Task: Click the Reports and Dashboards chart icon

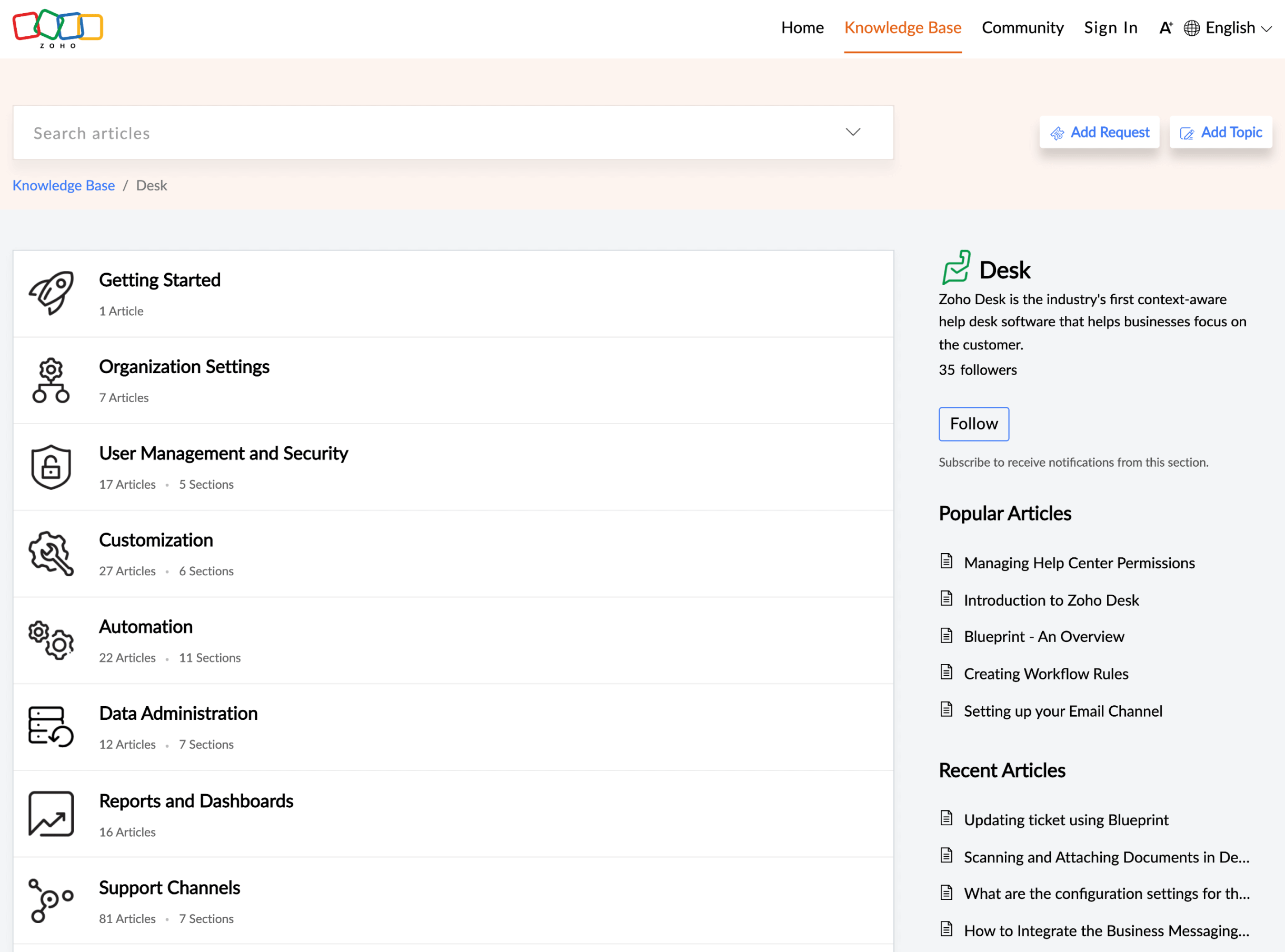Action: pos(50,814)
